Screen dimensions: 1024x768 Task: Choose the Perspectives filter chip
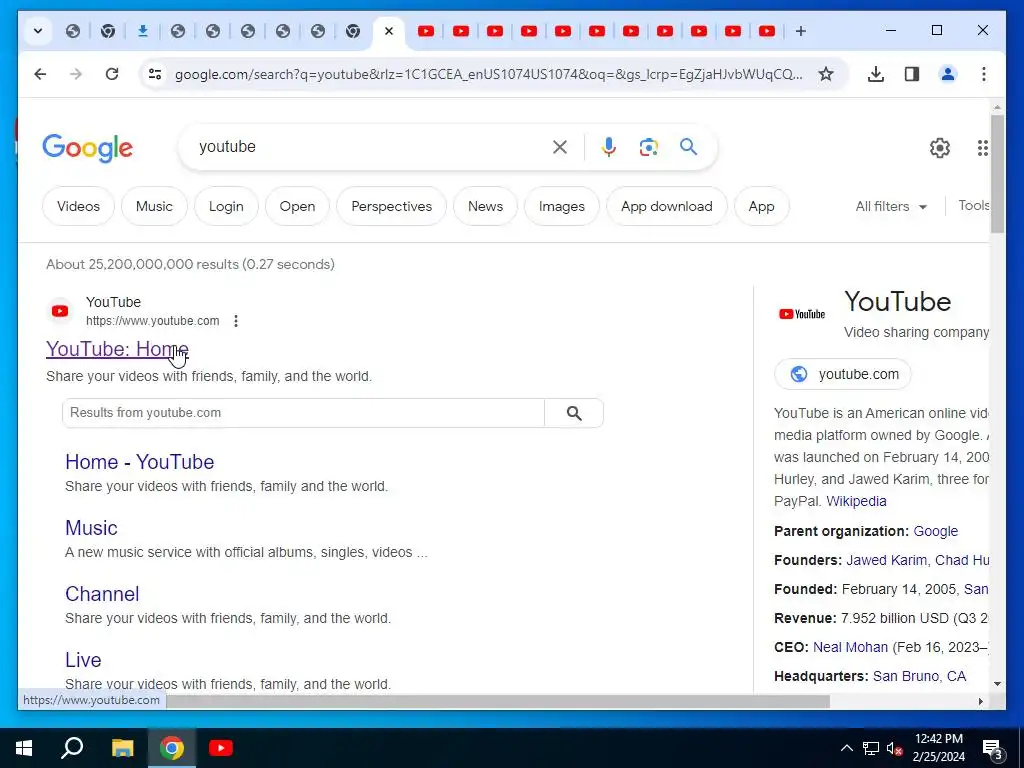point(391,206)
